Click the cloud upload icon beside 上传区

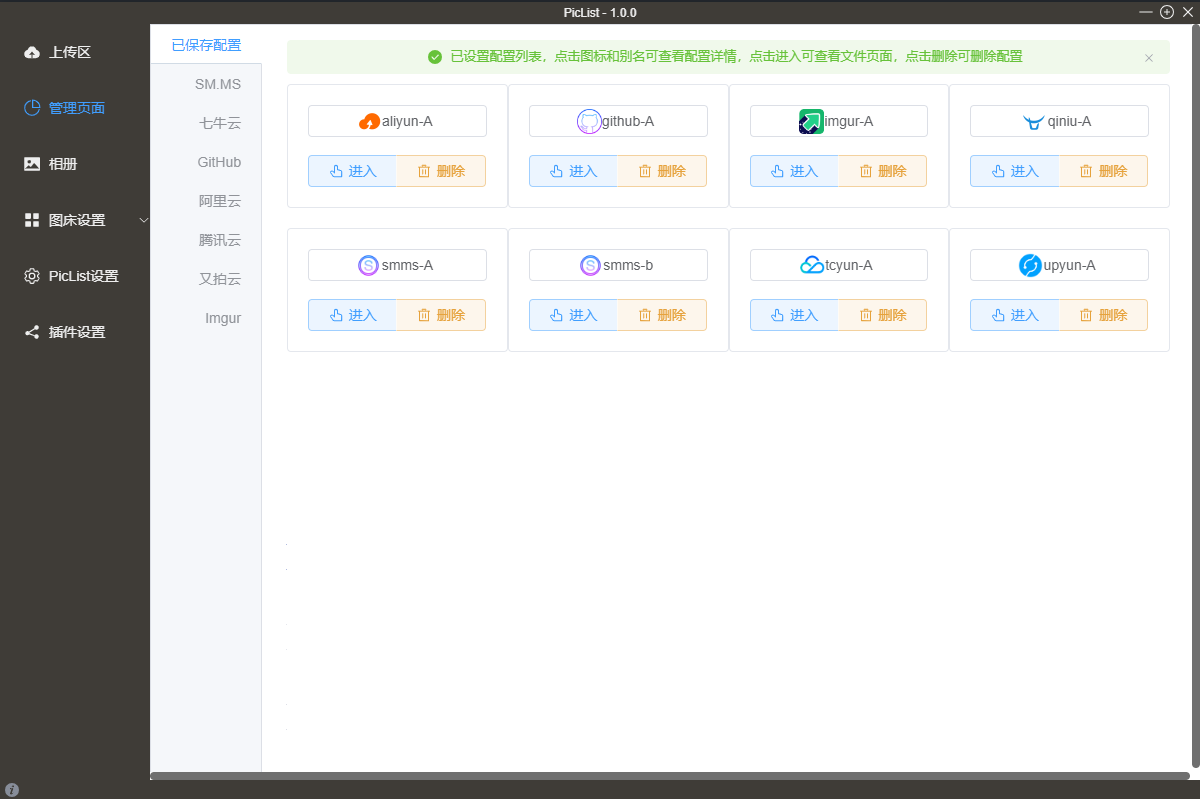(x=32, y=52)
